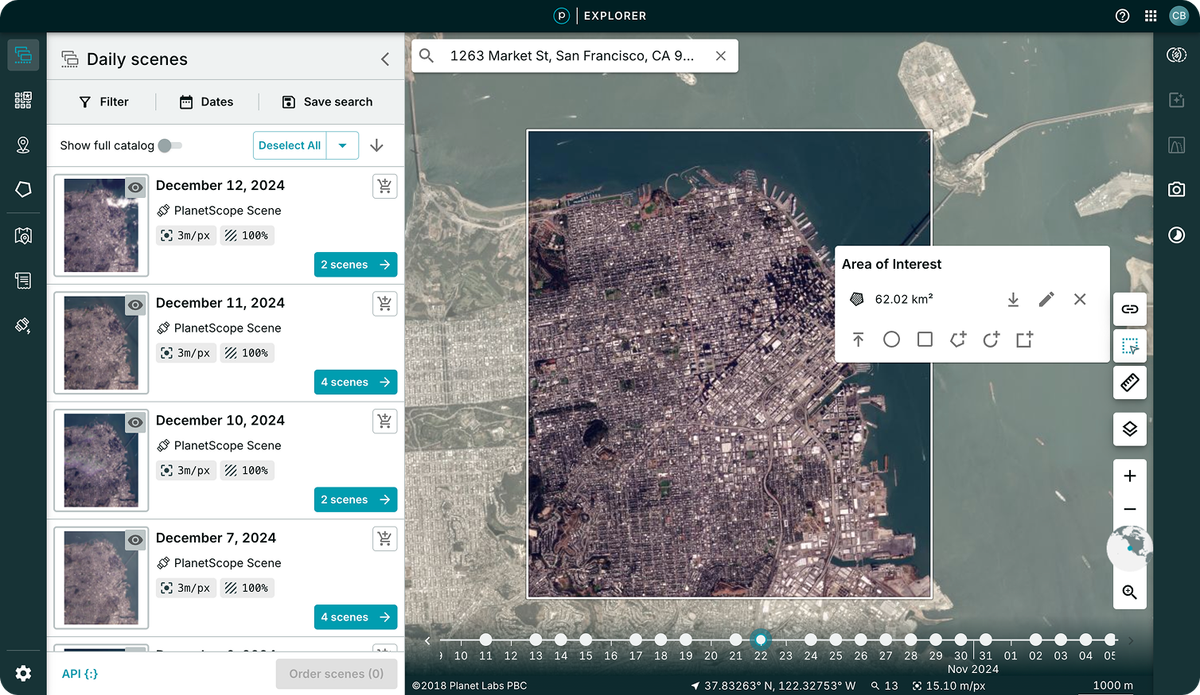Image resolution: width=1200 pixels, height=695 pixels.
Task: Click the location pin icon in the sidebar
Action: click(x=22, y=144)
